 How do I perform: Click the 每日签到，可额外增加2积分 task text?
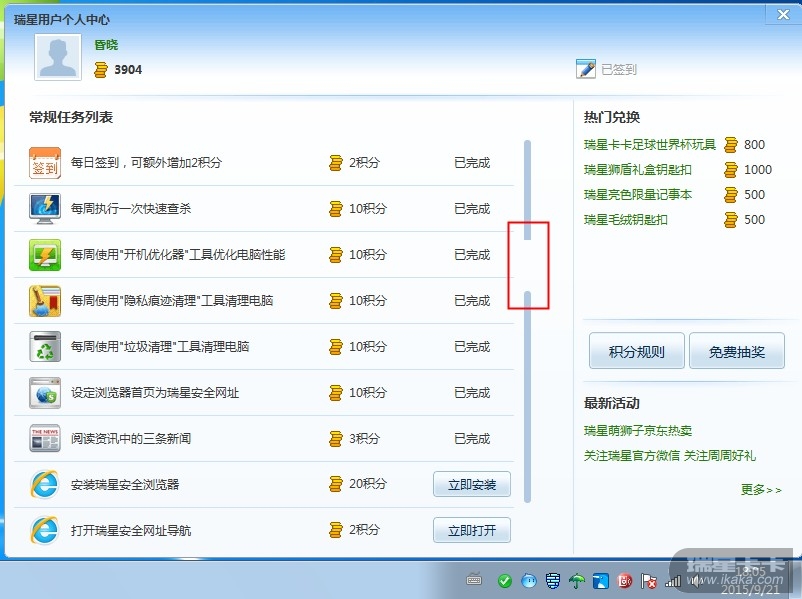[146, 163]
